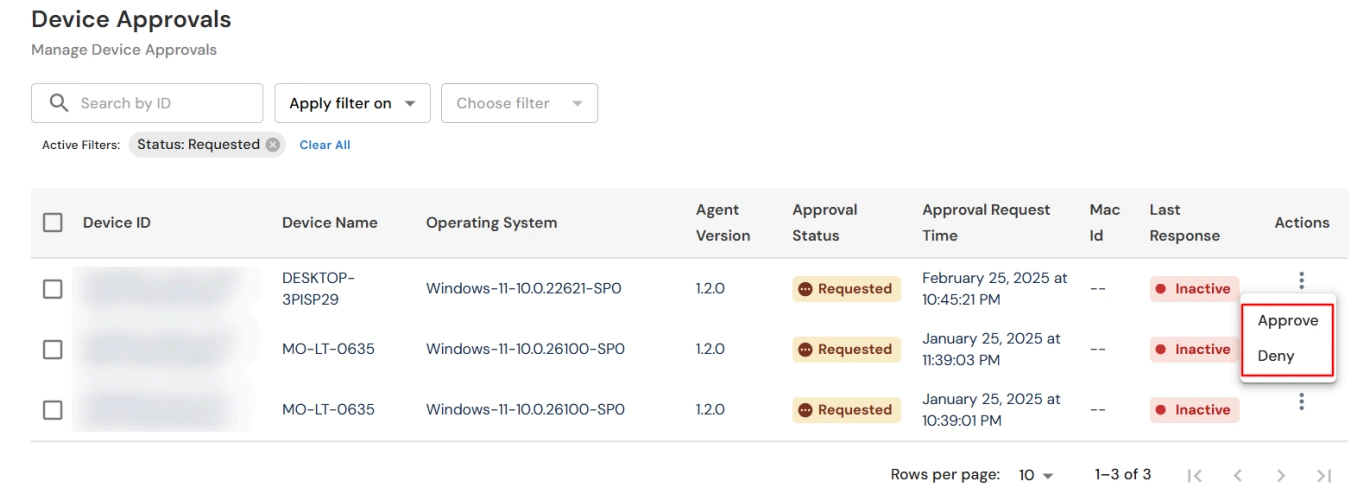Remove the Status: Requested filter chip
1365x499 pixels.
pos(272,145)
